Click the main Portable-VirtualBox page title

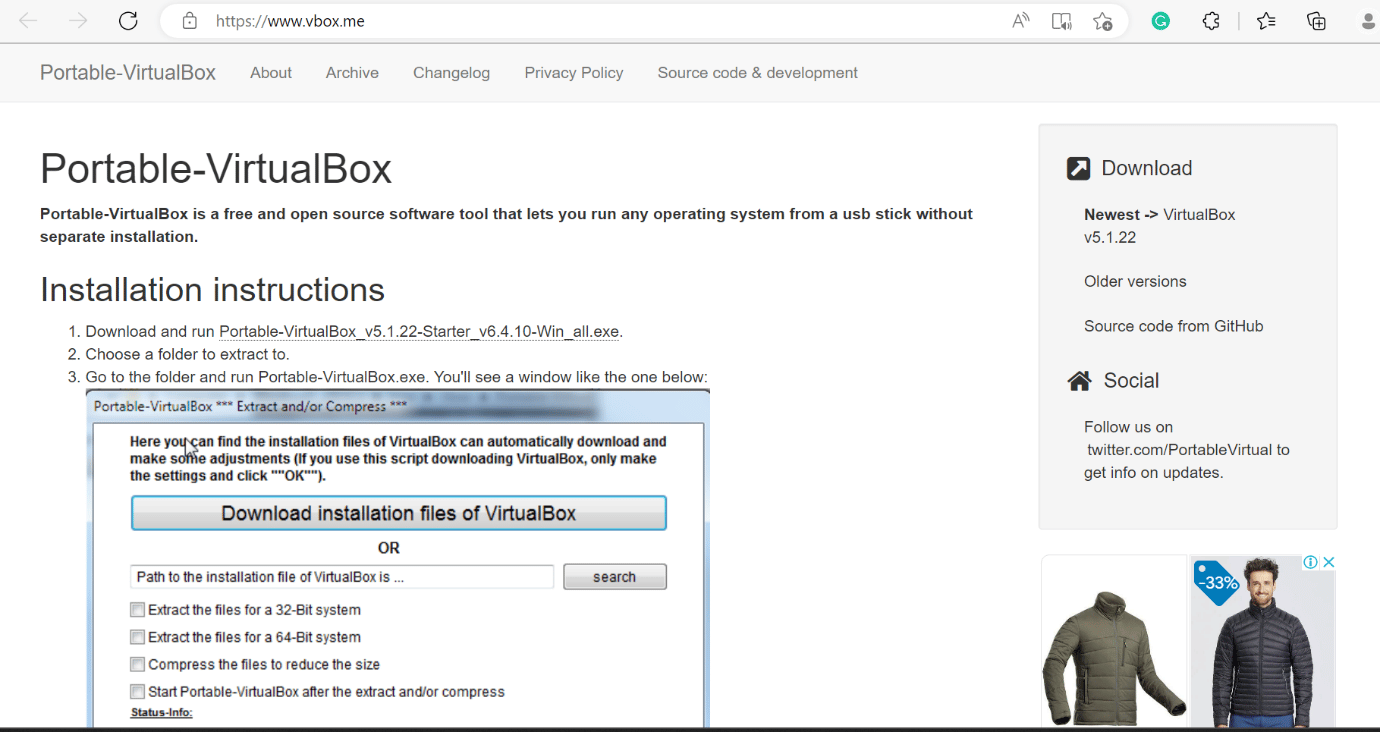pos(216,169)
